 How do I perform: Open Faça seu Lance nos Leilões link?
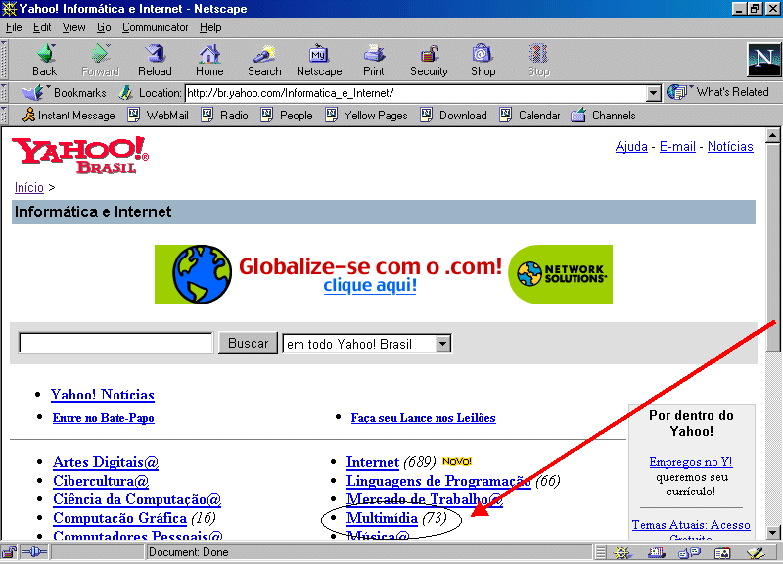click(x=423, y=418)
